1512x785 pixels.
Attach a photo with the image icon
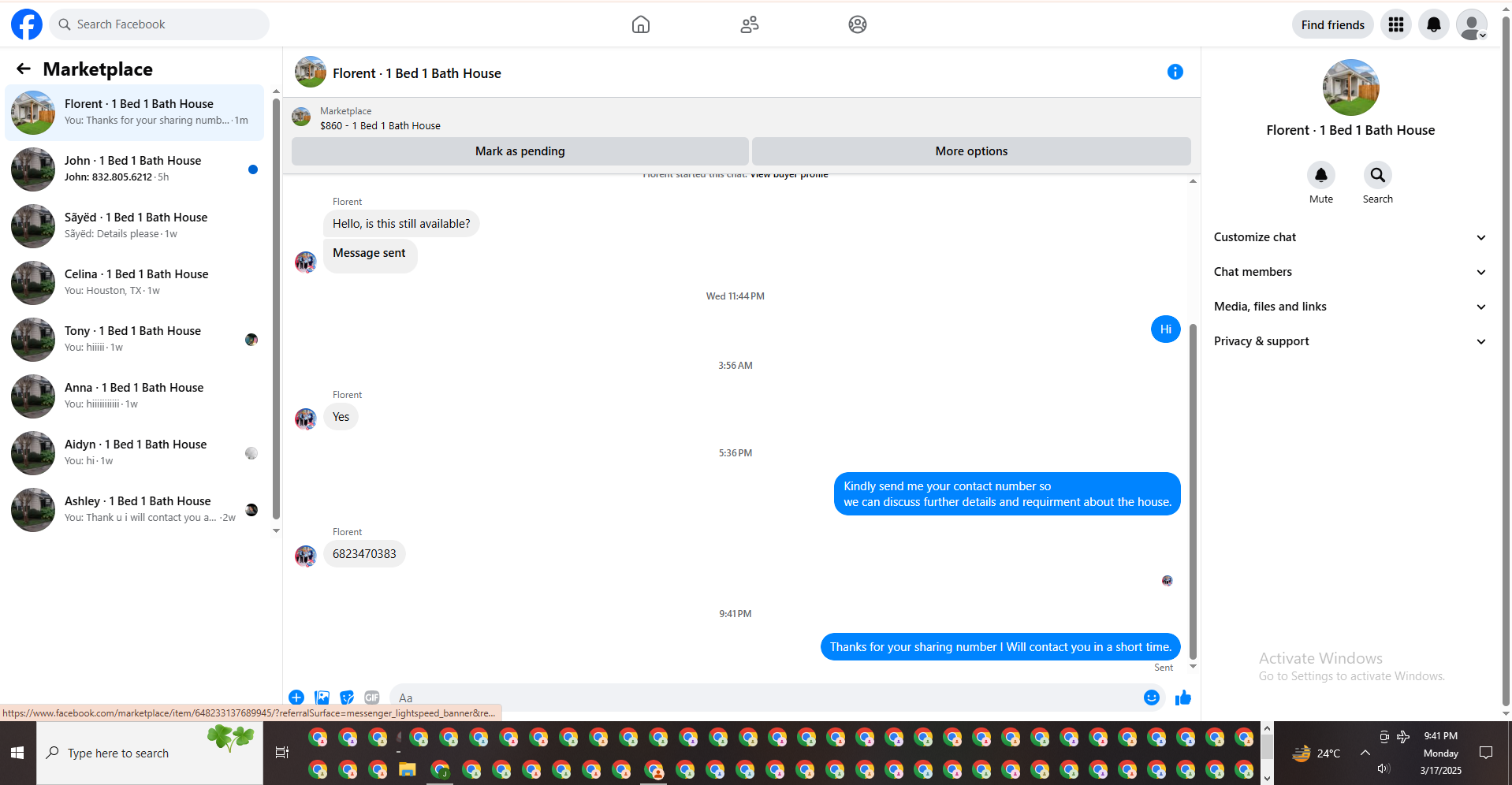tap(322, 698)
